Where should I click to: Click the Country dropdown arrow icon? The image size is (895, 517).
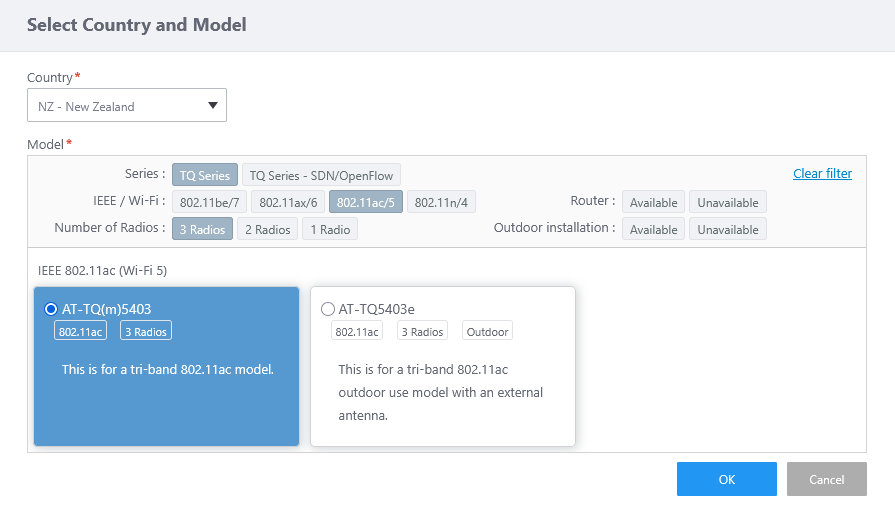click(x=213, y=105)
